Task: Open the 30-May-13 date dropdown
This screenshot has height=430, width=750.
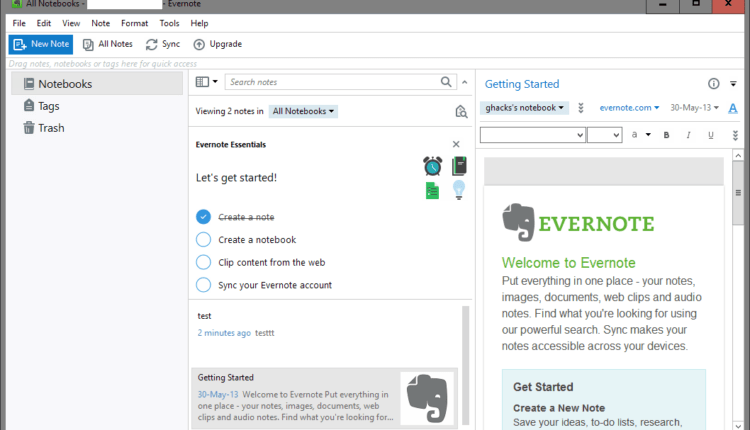Action: pos(694,108)
